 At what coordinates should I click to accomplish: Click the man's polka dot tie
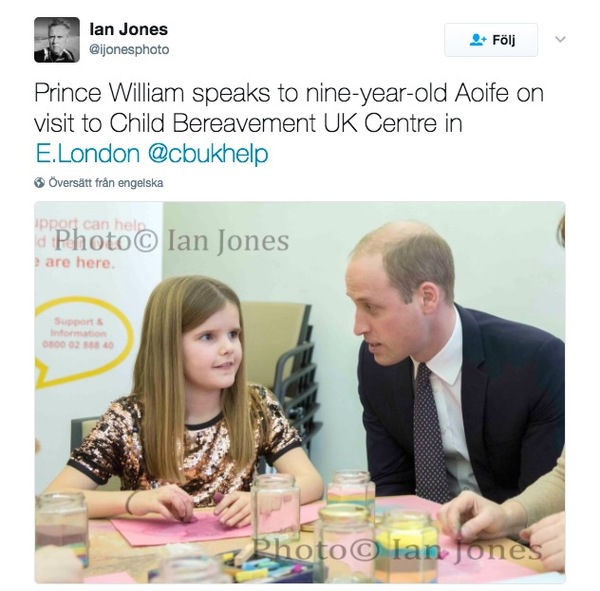click(428, 433)
